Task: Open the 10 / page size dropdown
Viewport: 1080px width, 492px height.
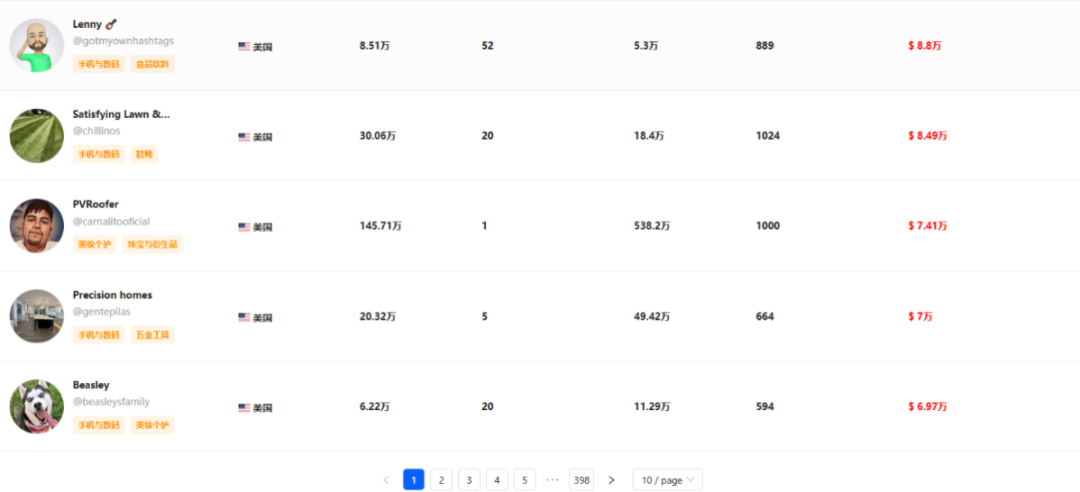Action: click(667, 480)
